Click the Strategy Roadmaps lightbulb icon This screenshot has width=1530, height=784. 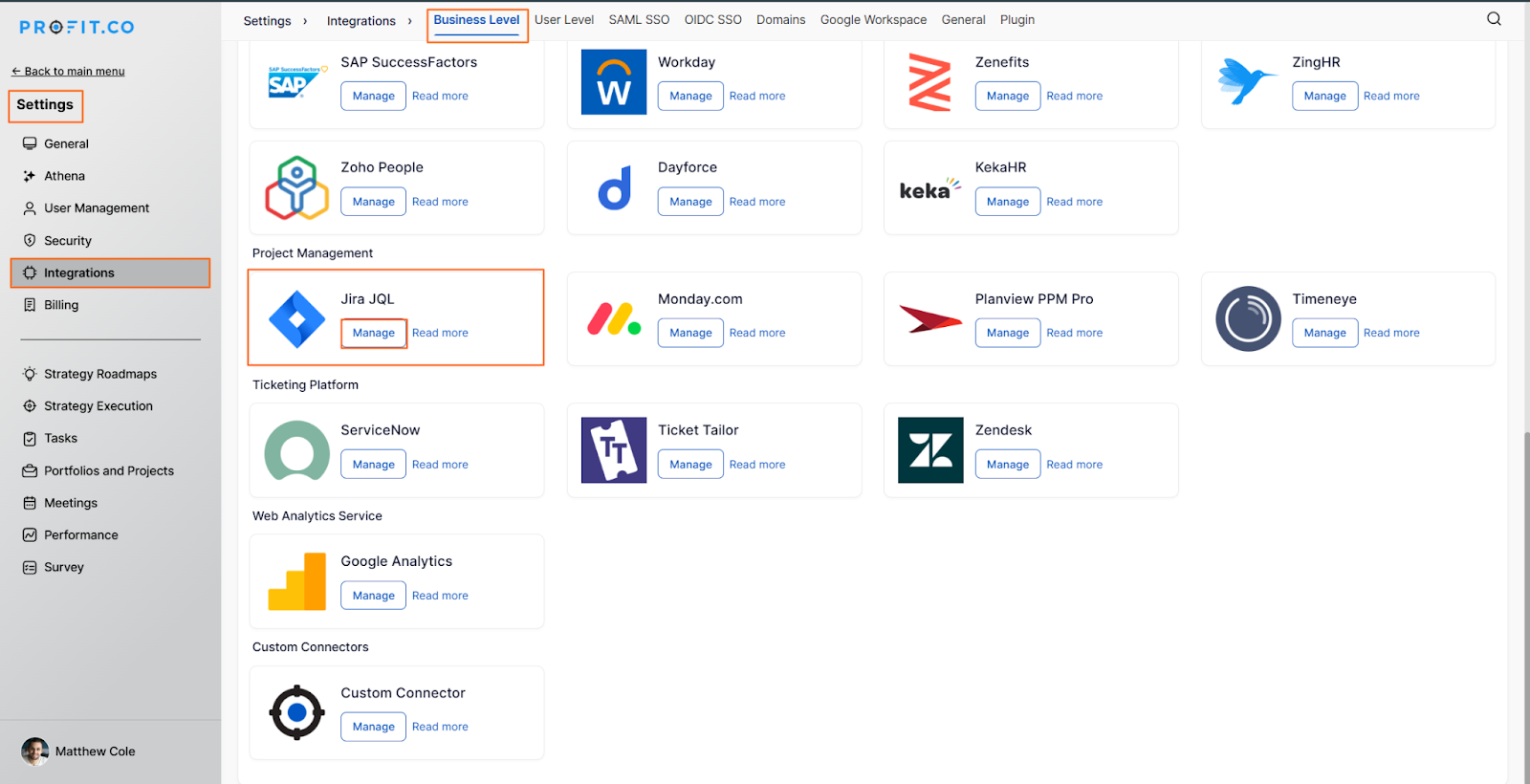pos(30,374)
